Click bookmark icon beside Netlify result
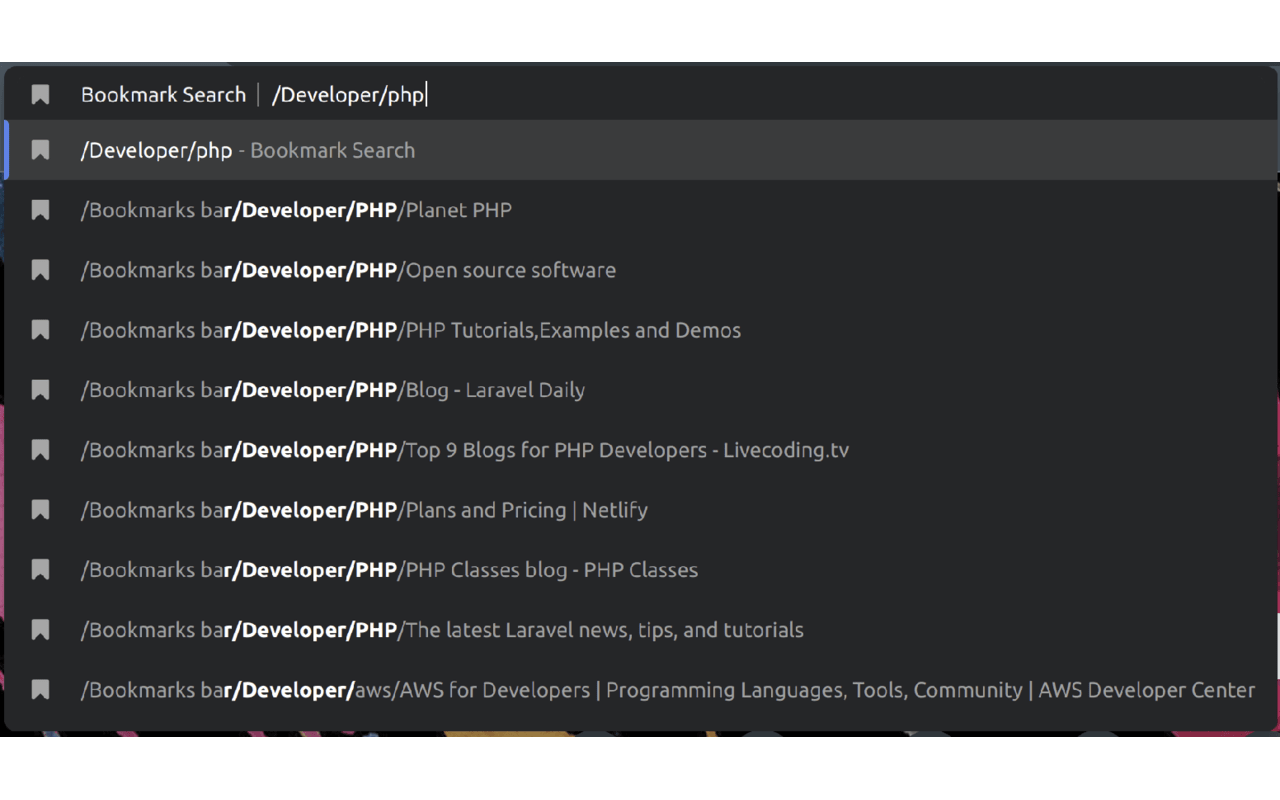 pyautogui.click(x=40, y=510)
